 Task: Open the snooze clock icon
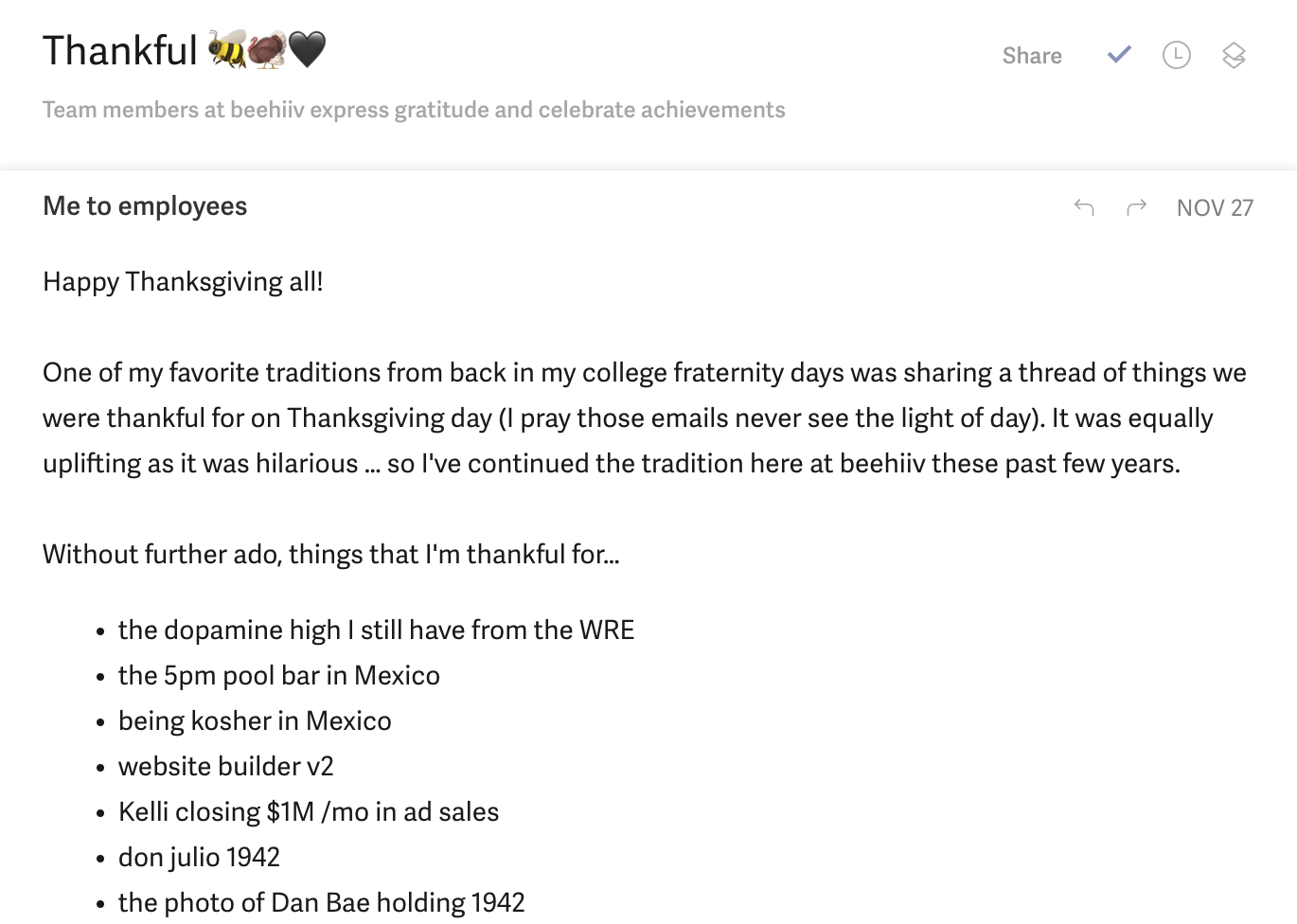[1177, 55]
